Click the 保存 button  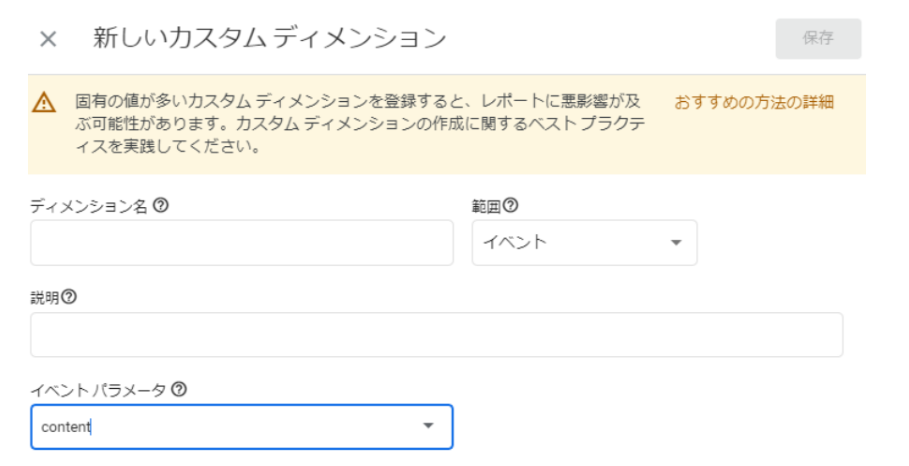(x=818, y=39)
